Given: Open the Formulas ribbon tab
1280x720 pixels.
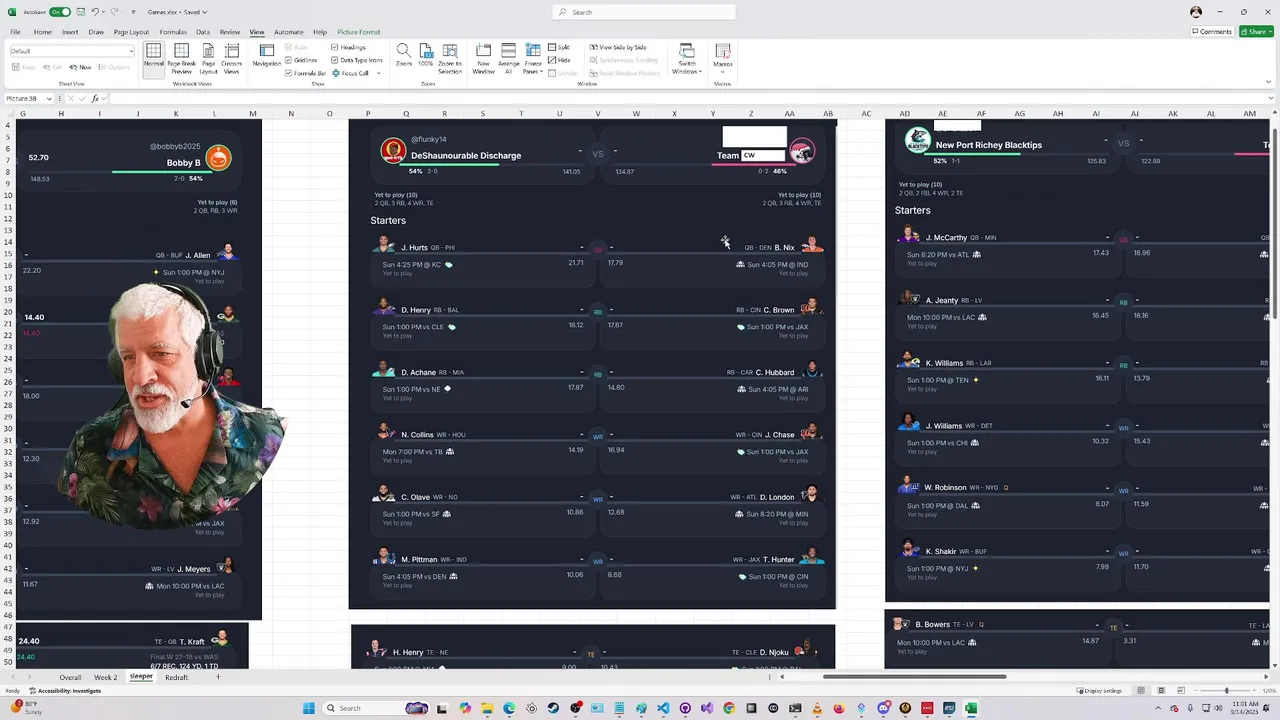Looking at the screenshot, I should coord(173,32).
